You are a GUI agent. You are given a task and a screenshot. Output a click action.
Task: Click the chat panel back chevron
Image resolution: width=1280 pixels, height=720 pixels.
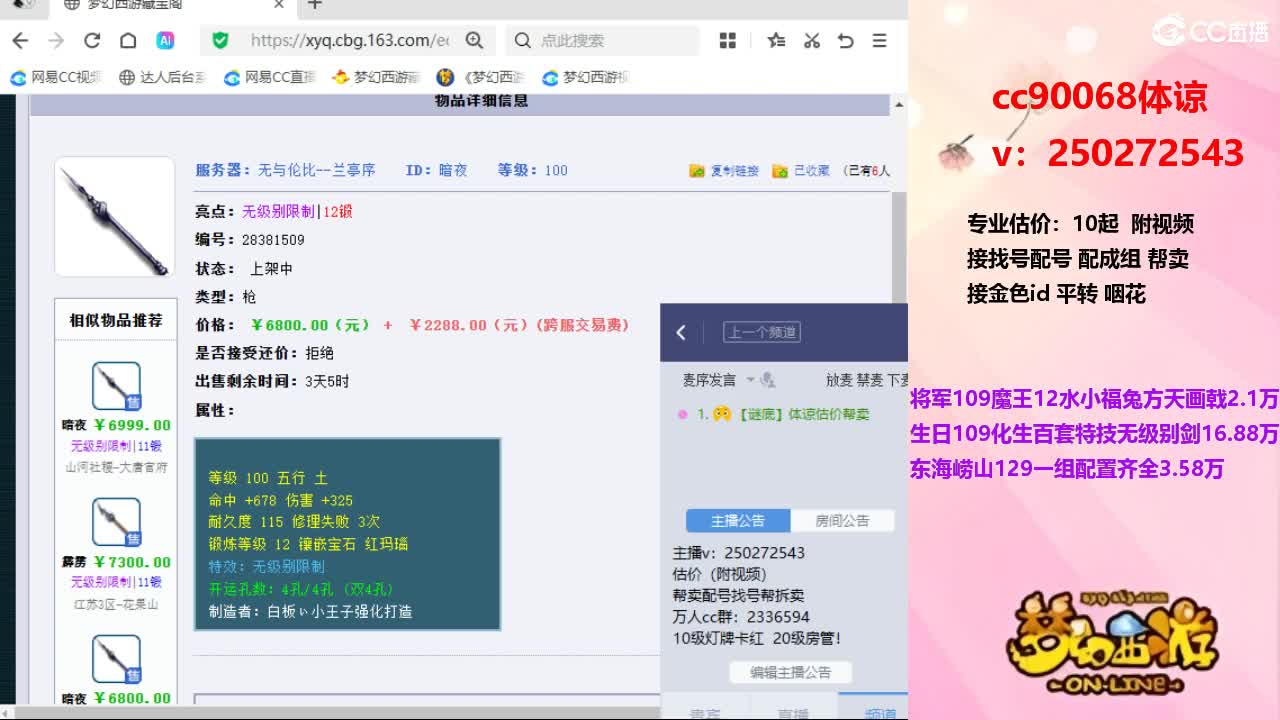pyautogui.click(x=681, y=332)
